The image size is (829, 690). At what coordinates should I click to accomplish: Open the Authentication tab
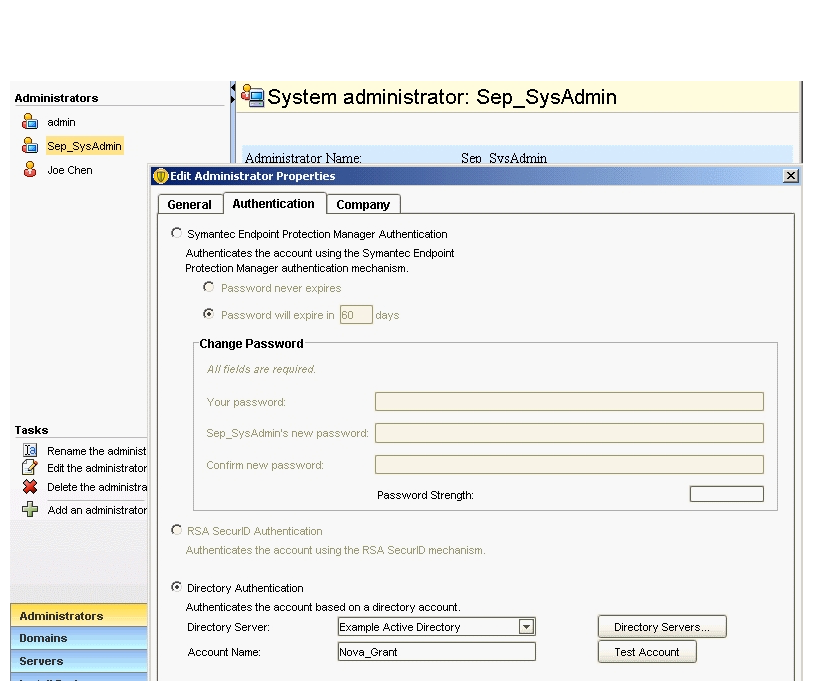click(x=273, y=204)
